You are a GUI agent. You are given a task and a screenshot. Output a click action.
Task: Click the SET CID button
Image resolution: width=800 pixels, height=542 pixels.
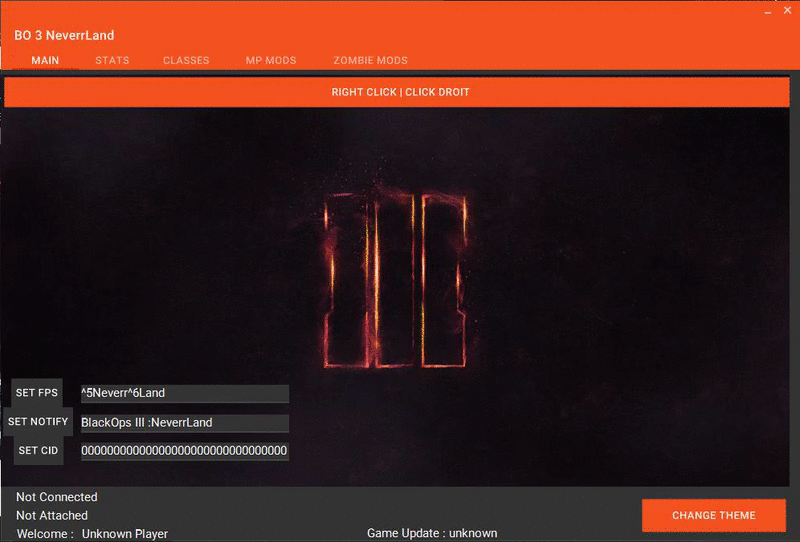(x=38, y=451)
